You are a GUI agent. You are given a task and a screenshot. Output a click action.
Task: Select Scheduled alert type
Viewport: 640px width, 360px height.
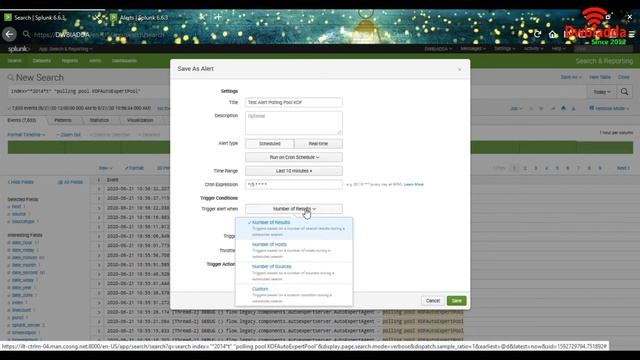269,144
